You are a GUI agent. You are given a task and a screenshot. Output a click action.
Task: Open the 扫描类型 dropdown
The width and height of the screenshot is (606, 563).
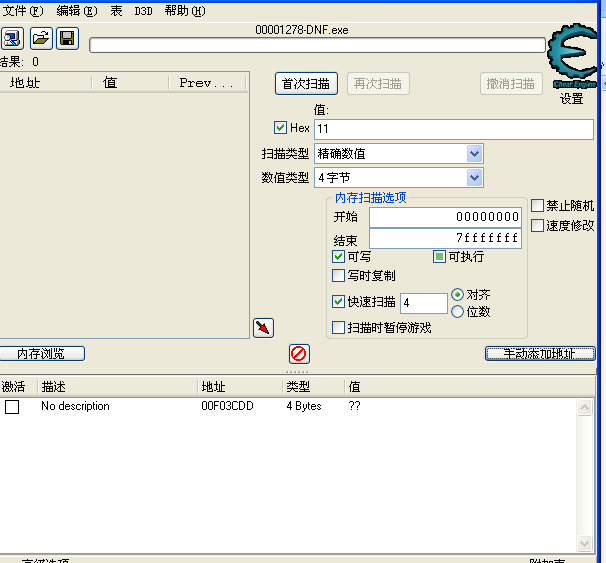click(x=474, y=154)
